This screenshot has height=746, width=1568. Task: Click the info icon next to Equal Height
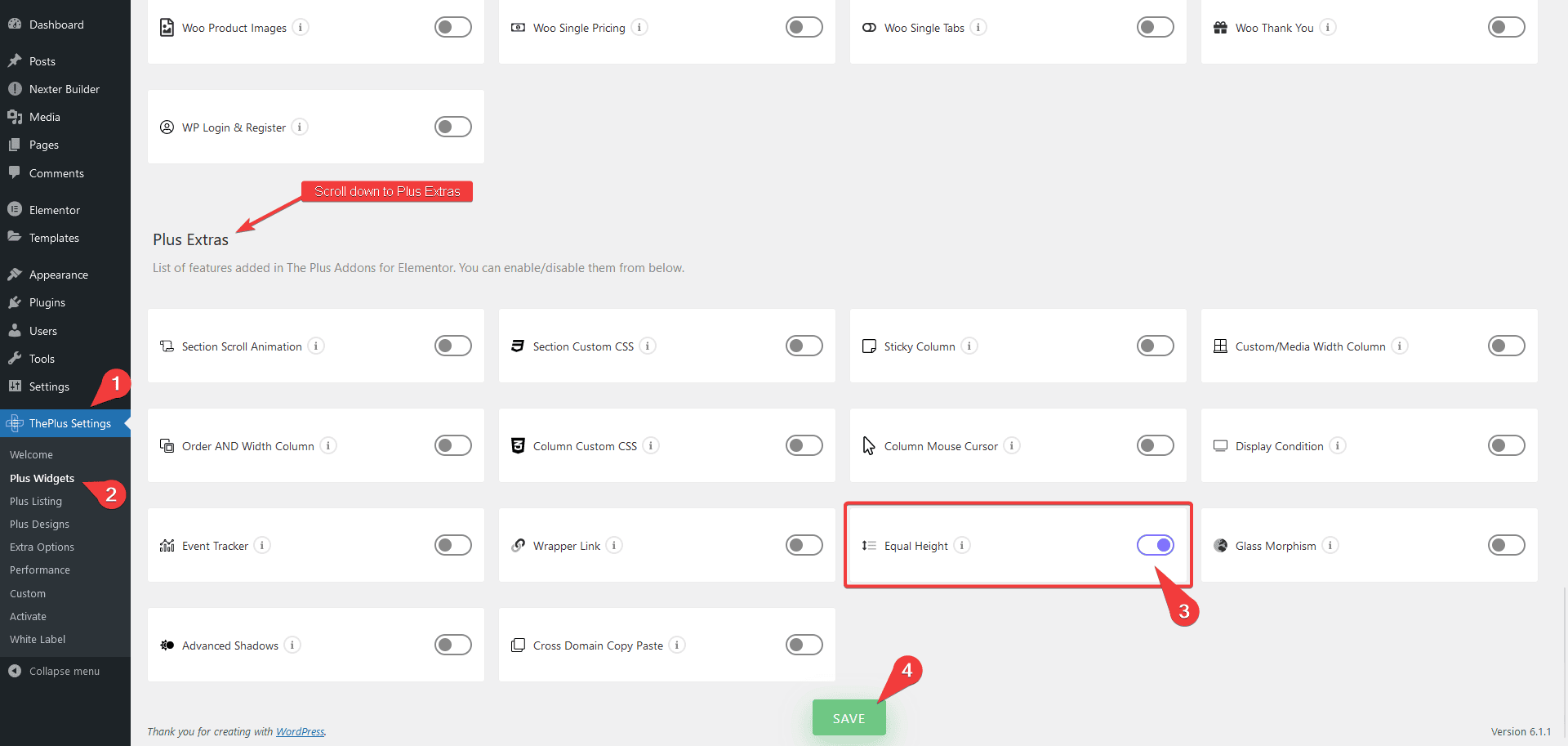(x=962, y=546)
